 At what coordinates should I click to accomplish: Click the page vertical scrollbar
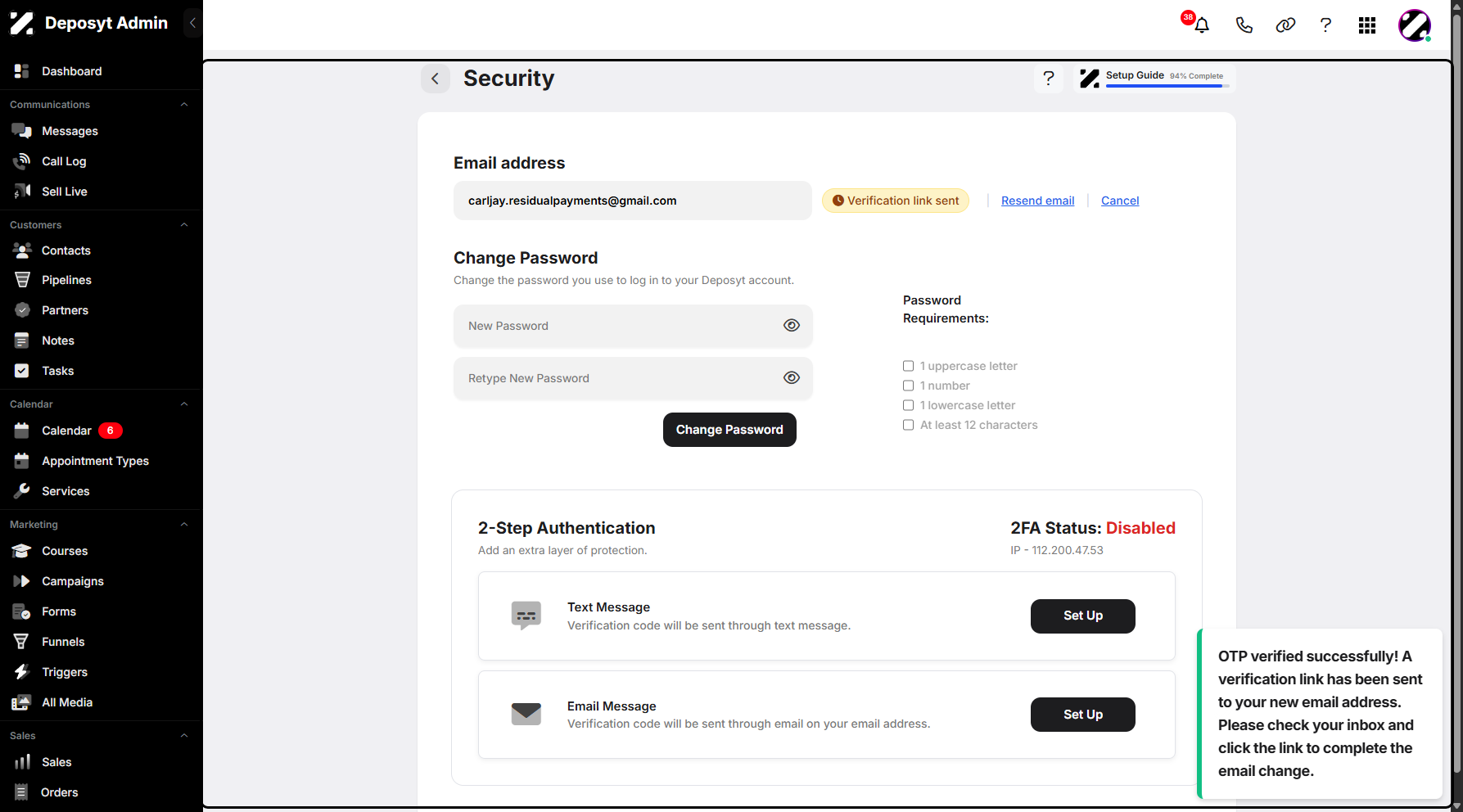[1456, 393]
